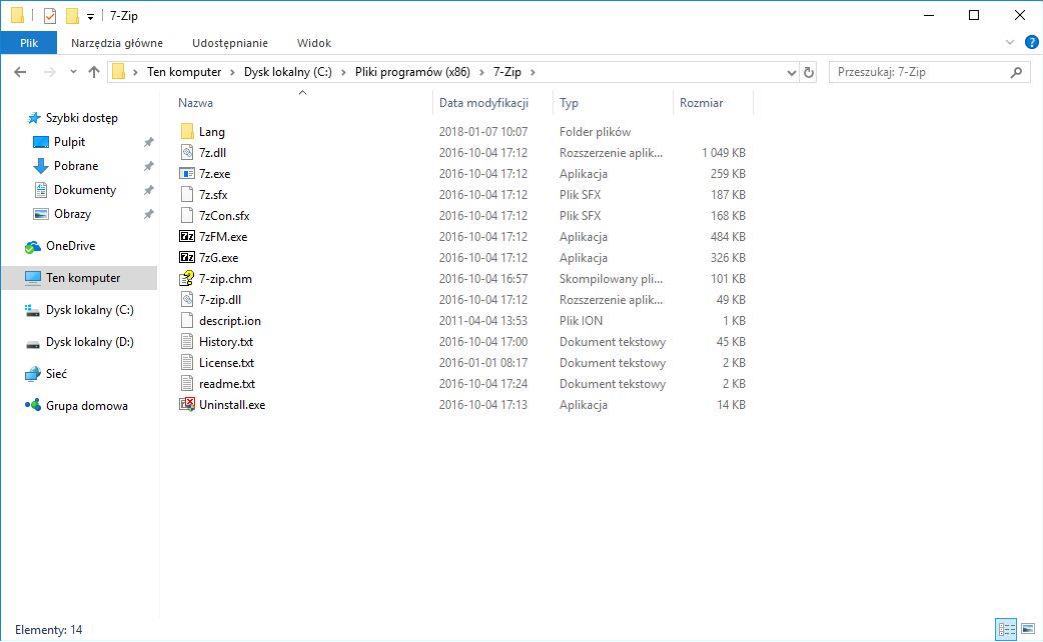Open the recent locations dropdown arrow

pyautogui.click(x=73, y=71)
